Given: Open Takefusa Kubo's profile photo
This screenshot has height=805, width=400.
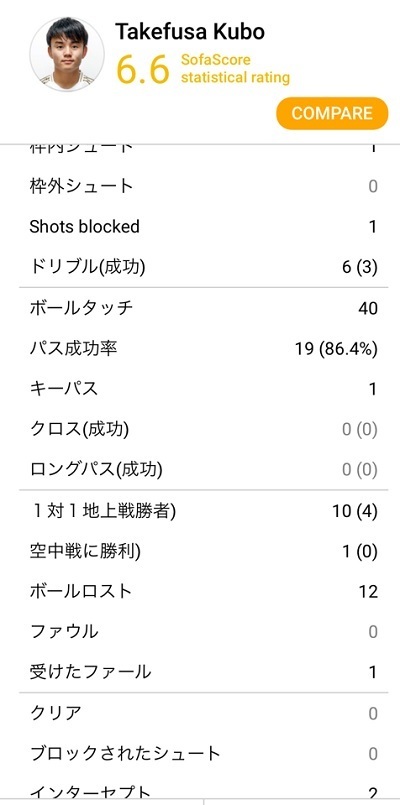Looking at the screenshot, I should pyautogui.click(x=67, y=54).
